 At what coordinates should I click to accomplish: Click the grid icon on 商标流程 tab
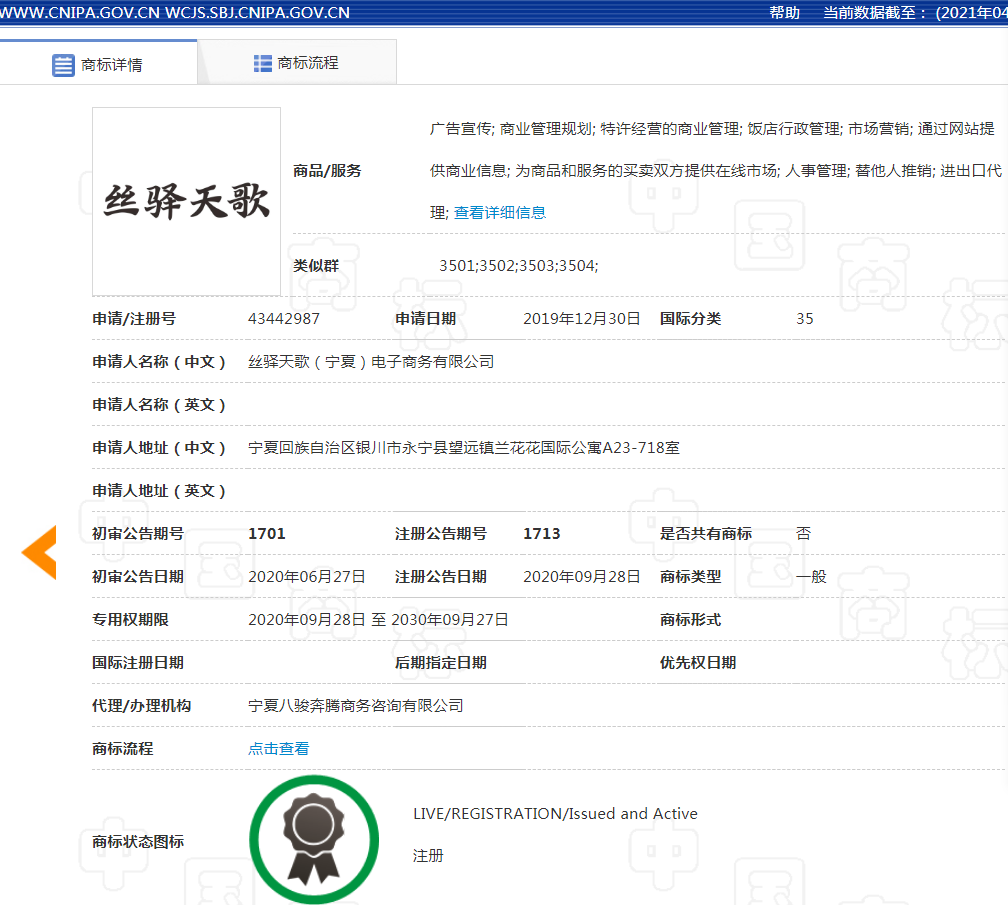263,63
